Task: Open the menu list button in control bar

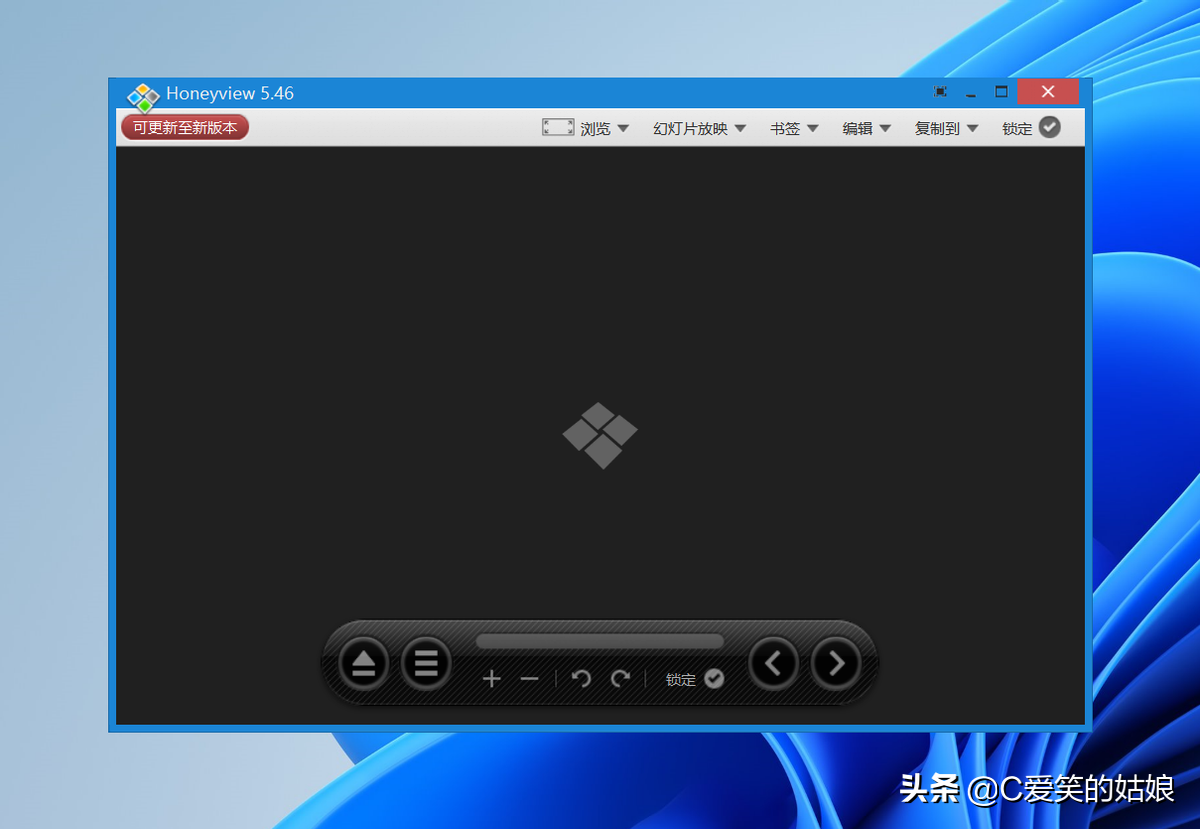Action: coord(426,663)
